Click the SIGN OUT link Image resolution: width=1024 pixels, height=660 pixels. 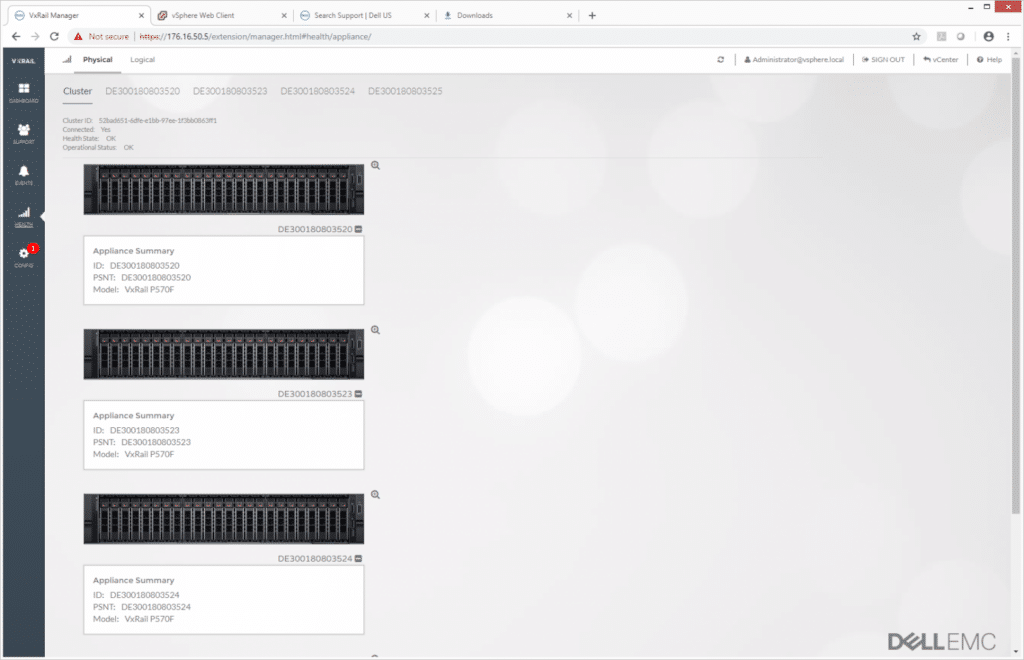pyautogui.click(x=883, y=59)
